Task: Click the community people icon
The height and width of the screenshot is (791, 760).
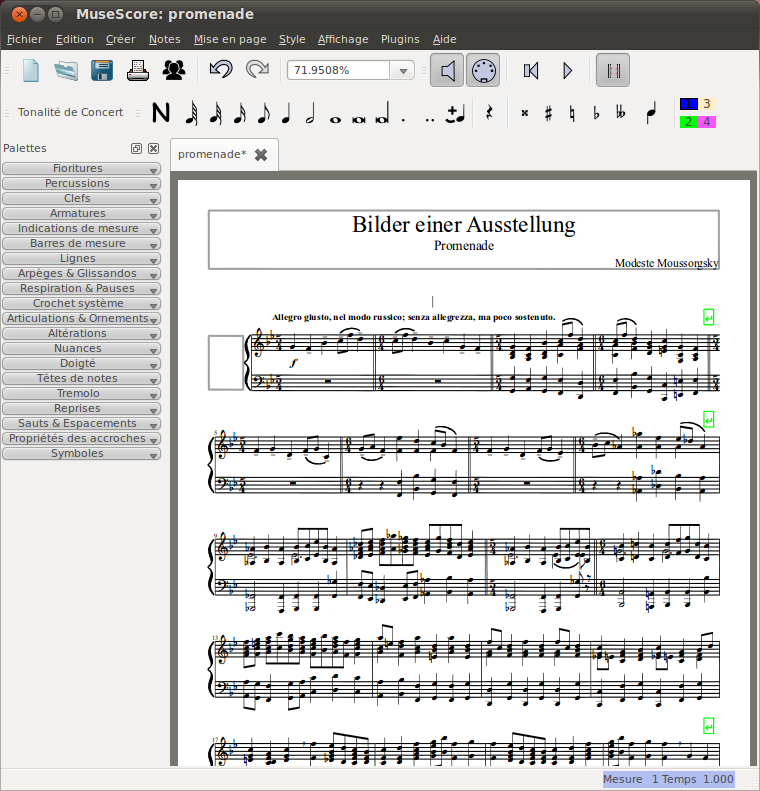Action: tap(173, 70)
